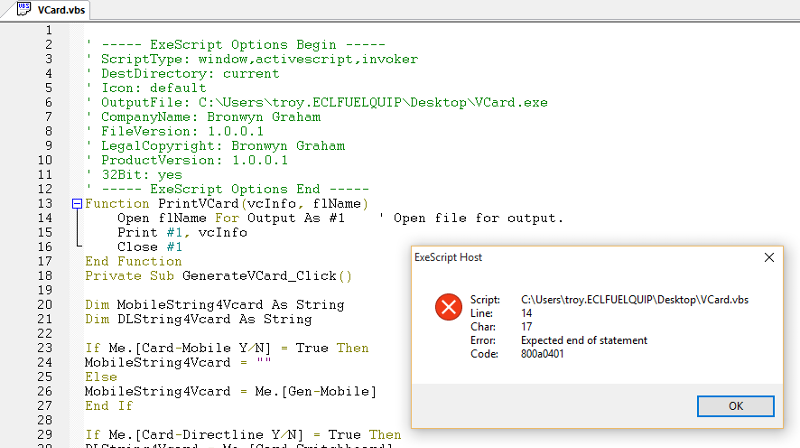Click the OutputFile VCard.exe path comment
The image size is (800, 448).
[x=317, y=103]
